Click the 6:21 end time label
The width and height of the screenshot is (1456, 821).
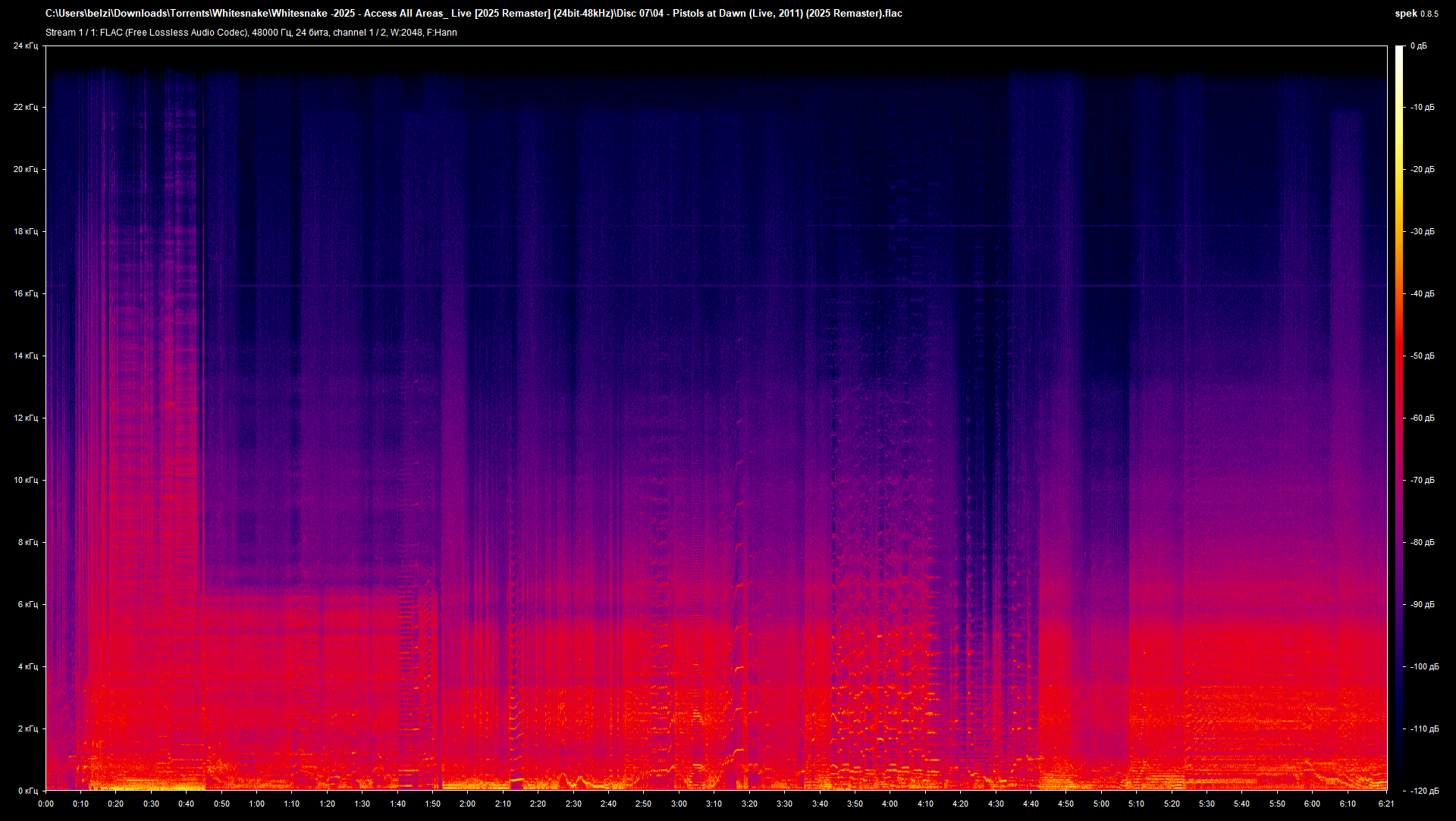coord(1385,804)
